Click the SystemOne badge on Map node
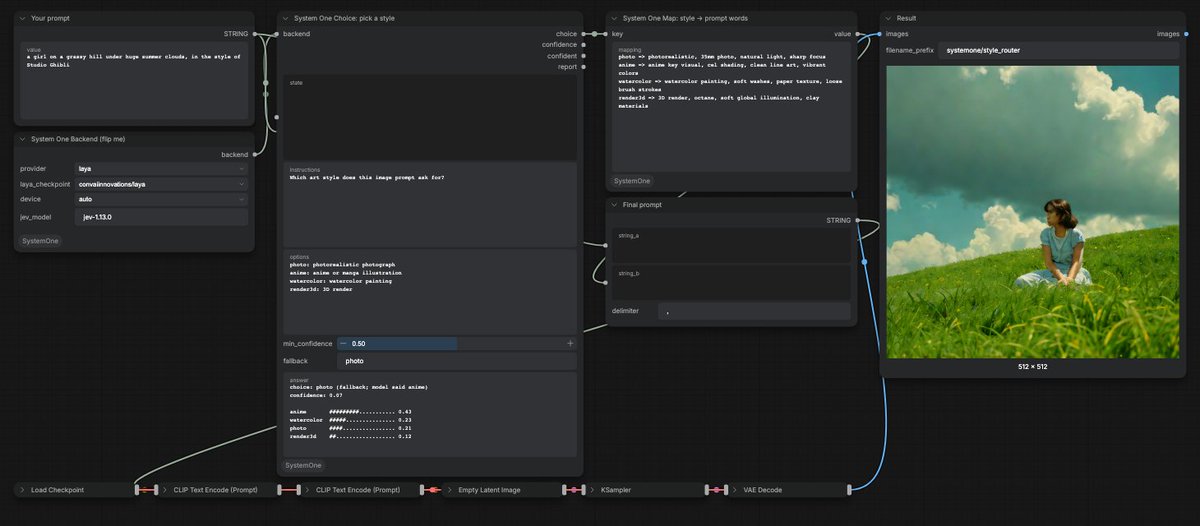Image resolution: width=1200 pixels, height=526 pixels. (x=632, y=181)
